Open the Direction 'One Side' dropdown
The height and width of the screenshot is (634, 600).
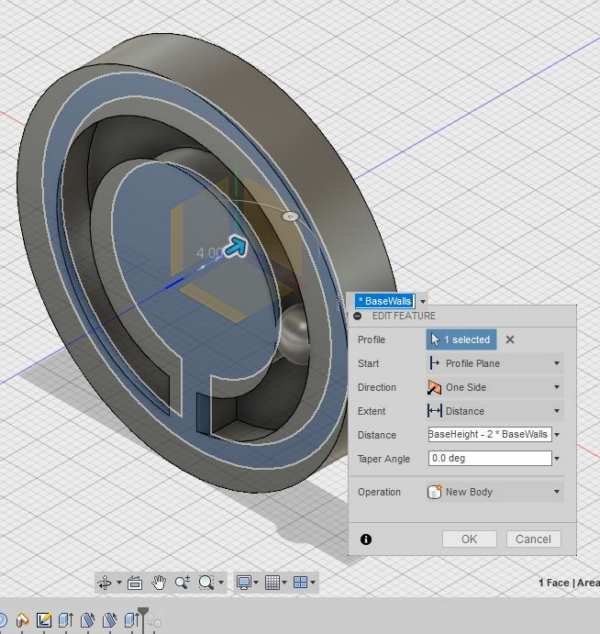tap(494, 387)
